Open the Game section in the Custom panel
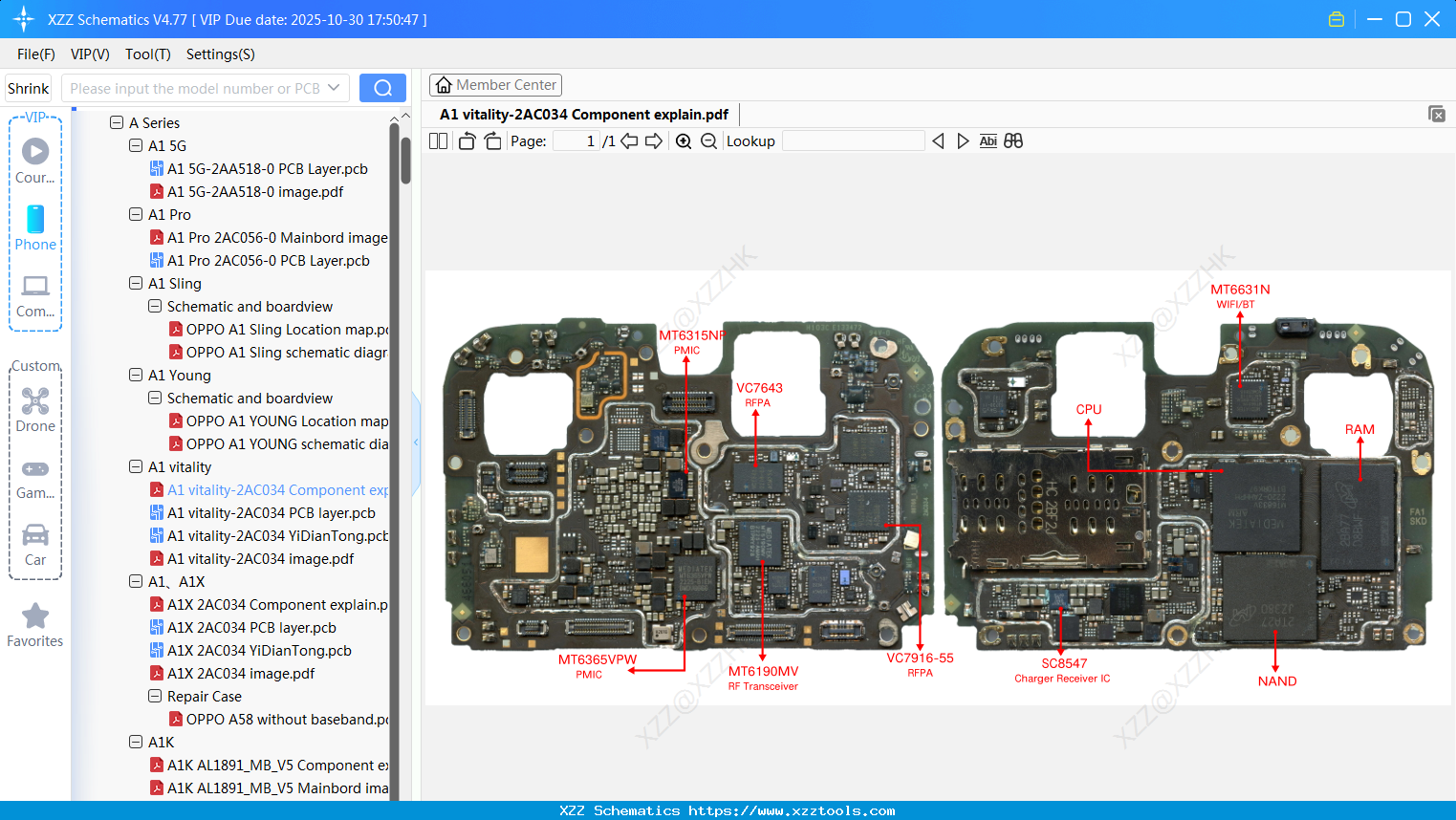The width and height of the screenshot is (1456, 820). 34,468
